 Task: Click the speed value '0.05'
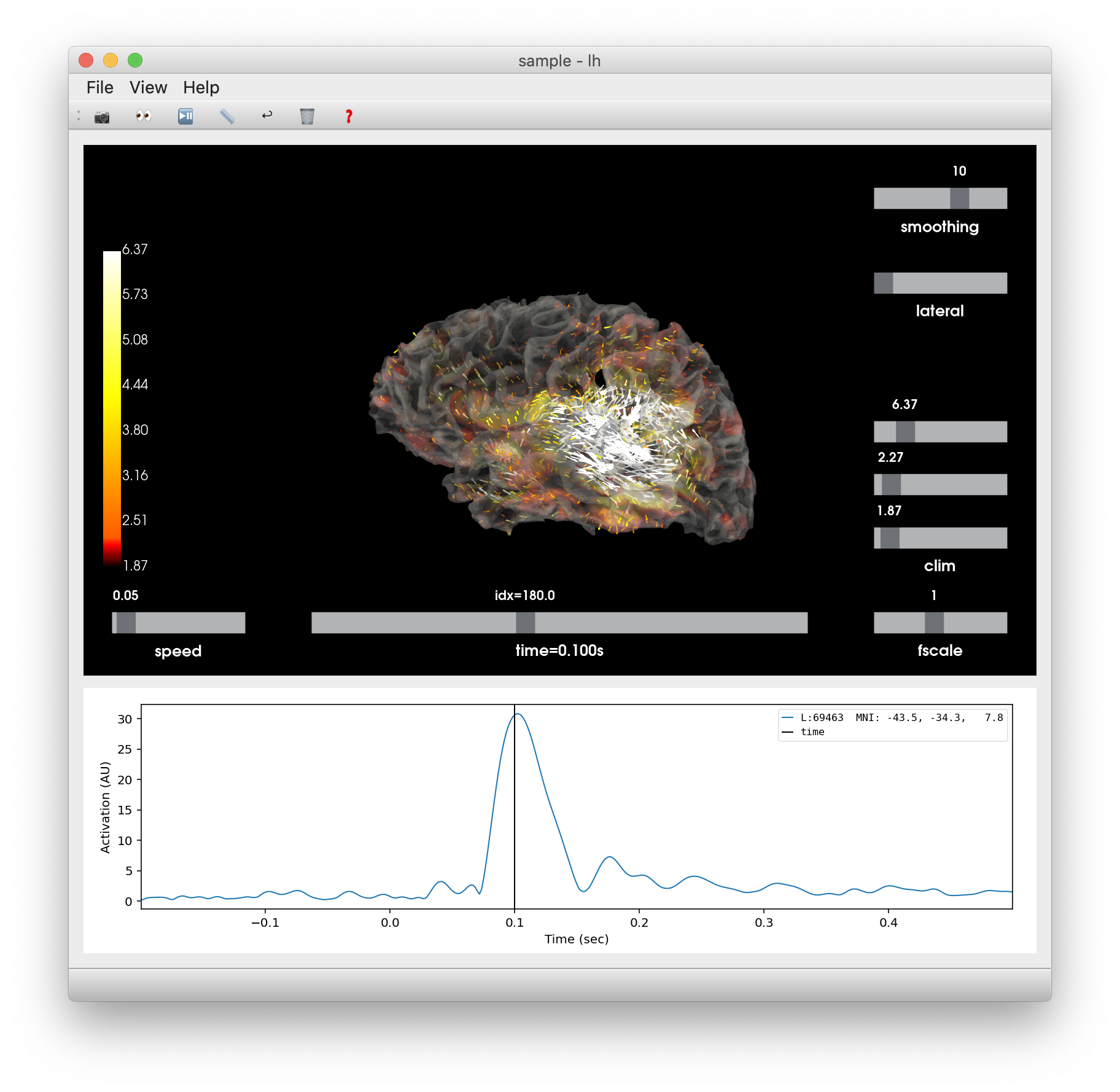coord(125,596)
